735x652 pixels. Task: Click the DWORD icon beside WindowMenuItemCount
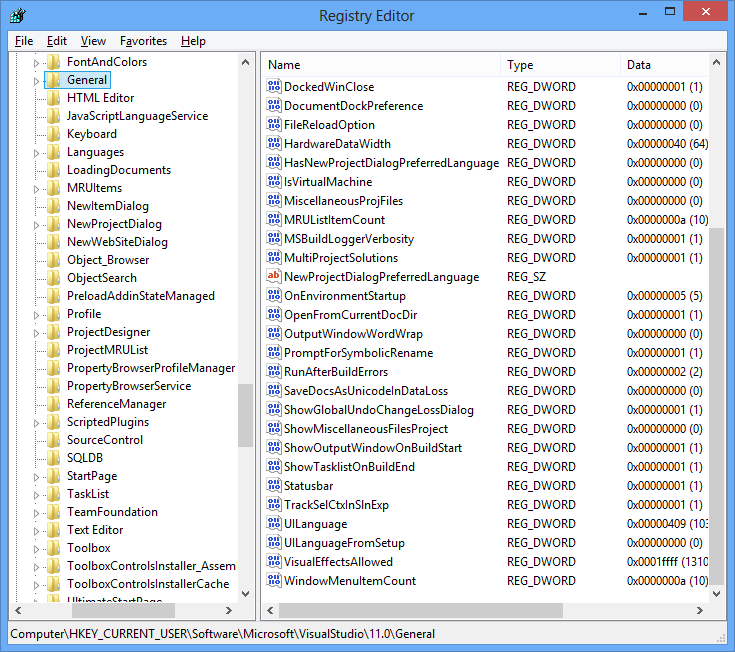point(274,580)
